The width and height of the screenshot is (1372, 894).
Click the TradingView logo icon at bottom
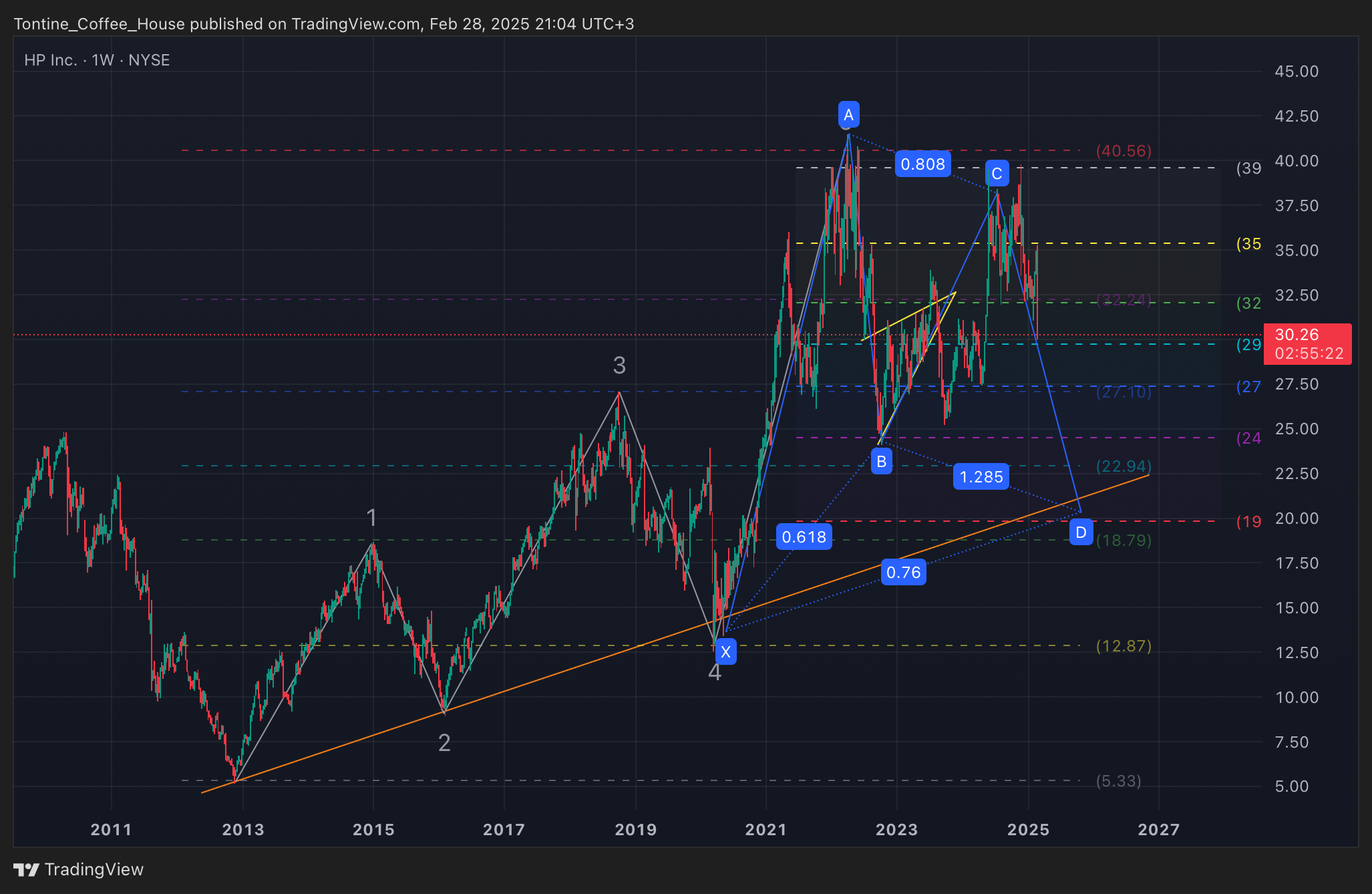(x=27, y=869)
